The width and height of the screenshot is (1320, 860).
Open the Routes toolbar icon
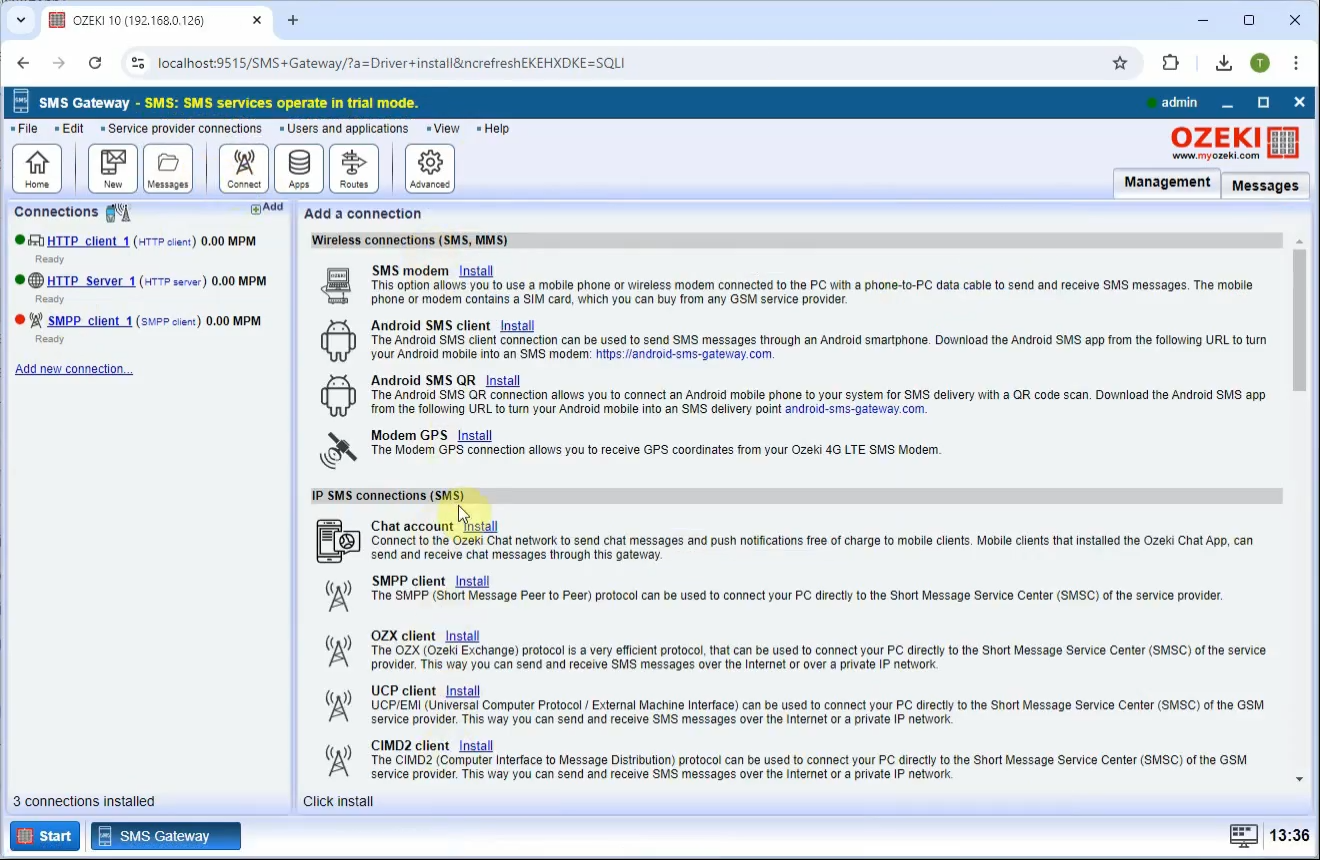pyautogui.click(x=354, y=168)
